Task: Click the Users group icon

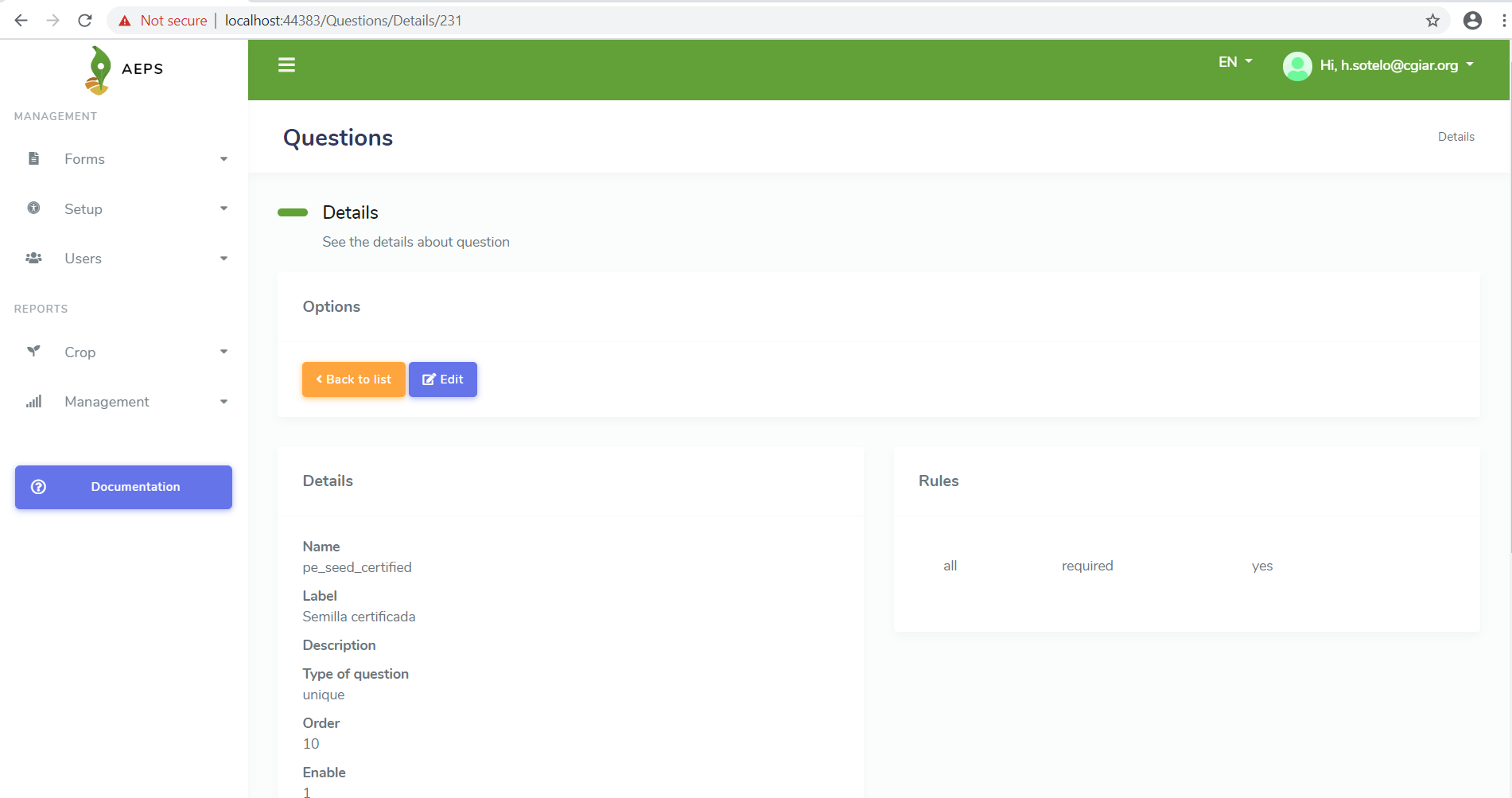Action: (x=33, y=258)
